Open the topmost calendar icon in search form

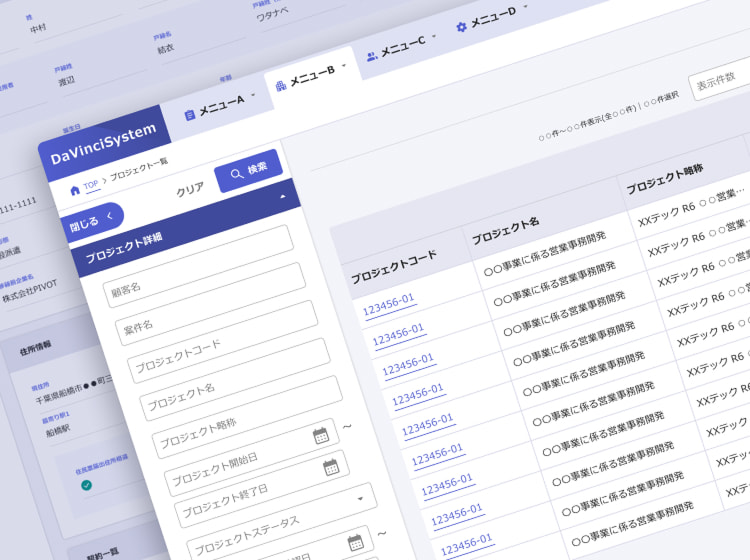click(x=320, y=435)
